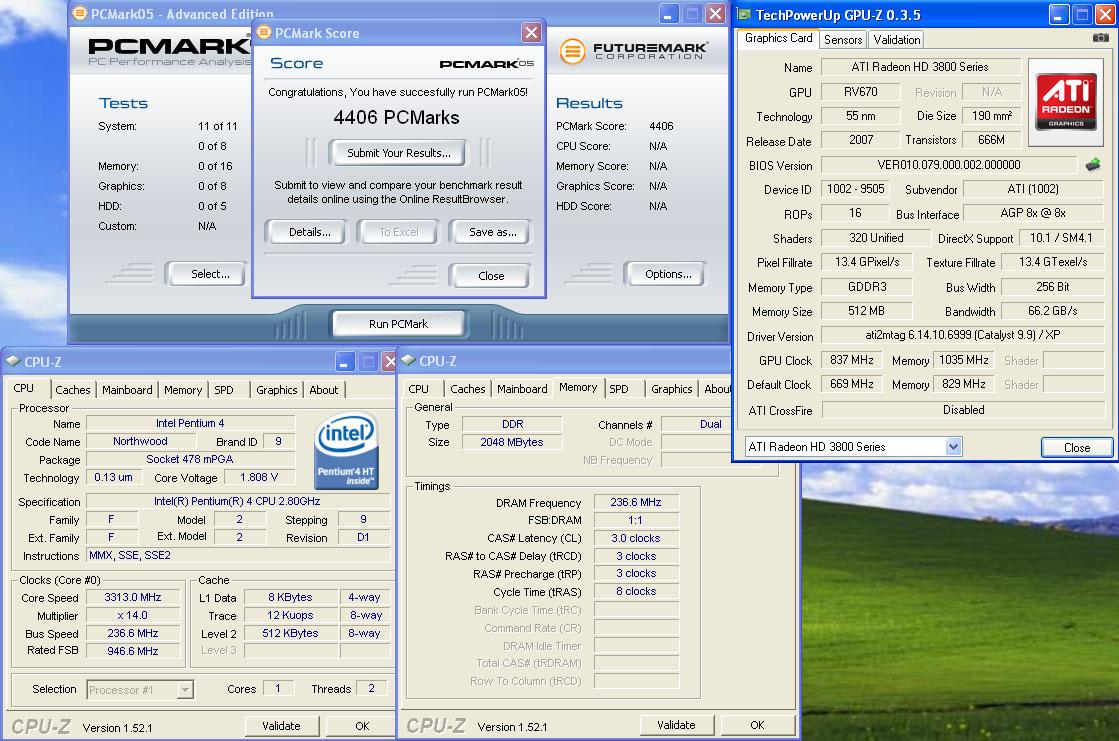
Task: Click the 4406 PCMarks score text
Action: [396, 117]
